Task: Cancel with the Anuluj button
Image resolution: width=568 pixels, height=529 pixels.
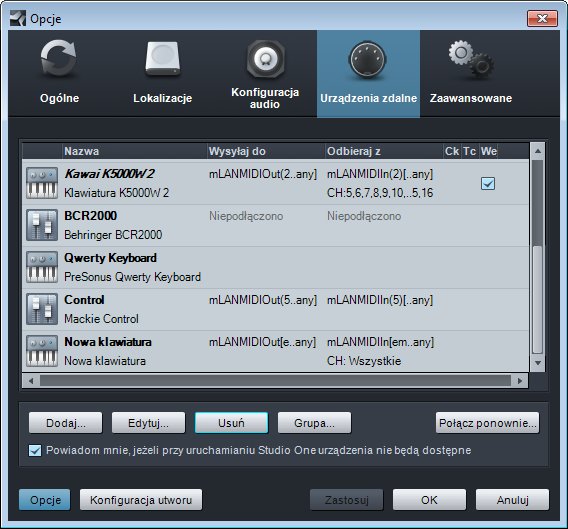Action: [513, 500]
